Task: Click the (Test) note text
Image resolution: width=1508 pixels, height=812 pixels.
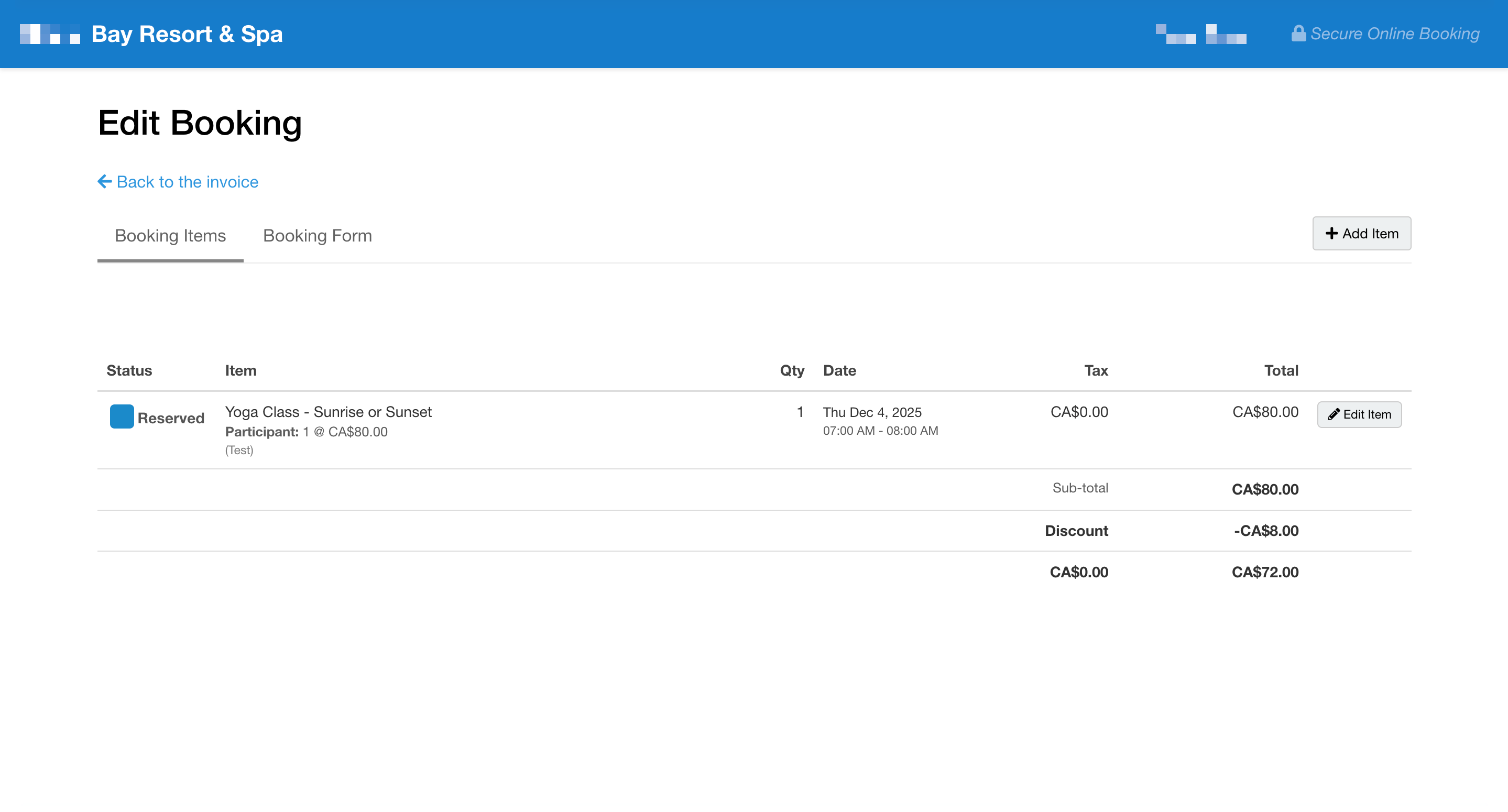Action: click(239, 449)
